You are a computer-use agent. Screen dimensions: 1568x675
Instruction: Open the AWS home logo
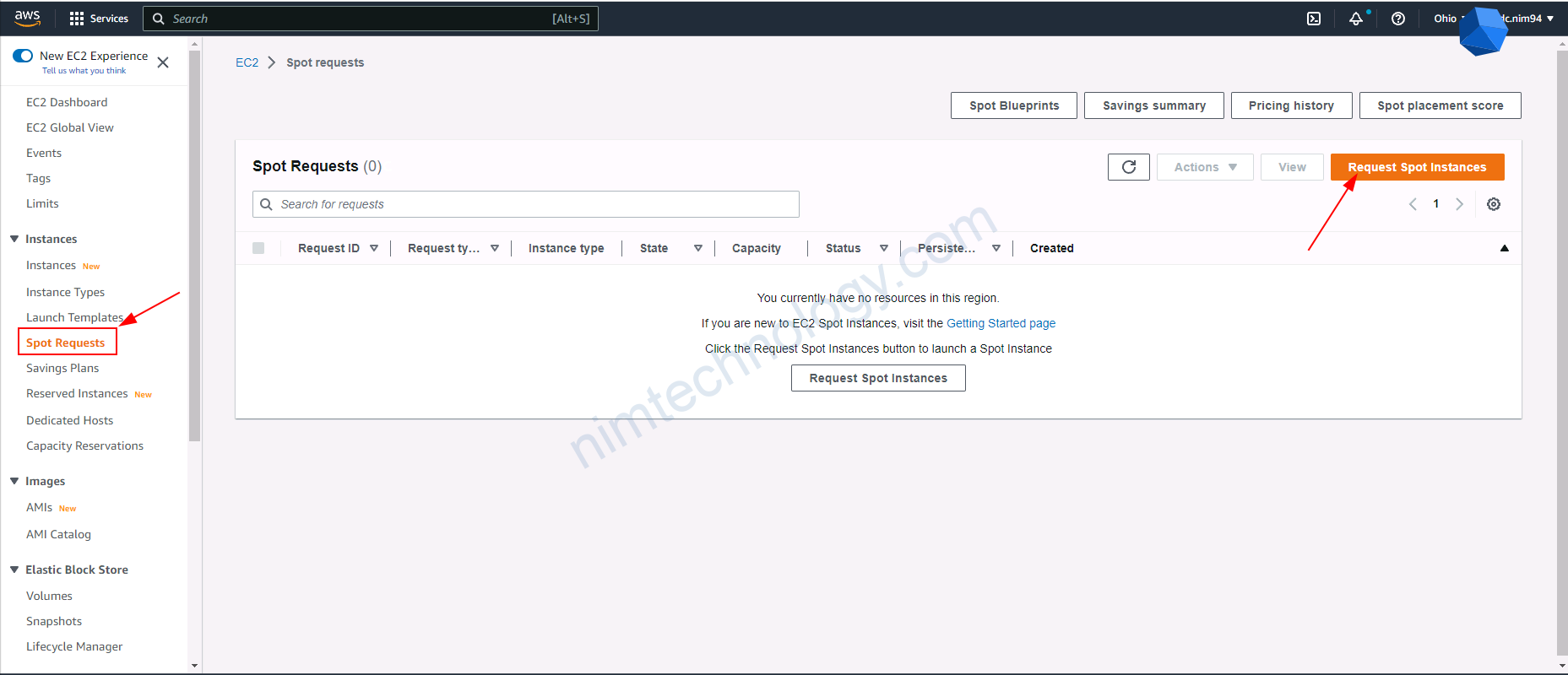pos(27,18)
